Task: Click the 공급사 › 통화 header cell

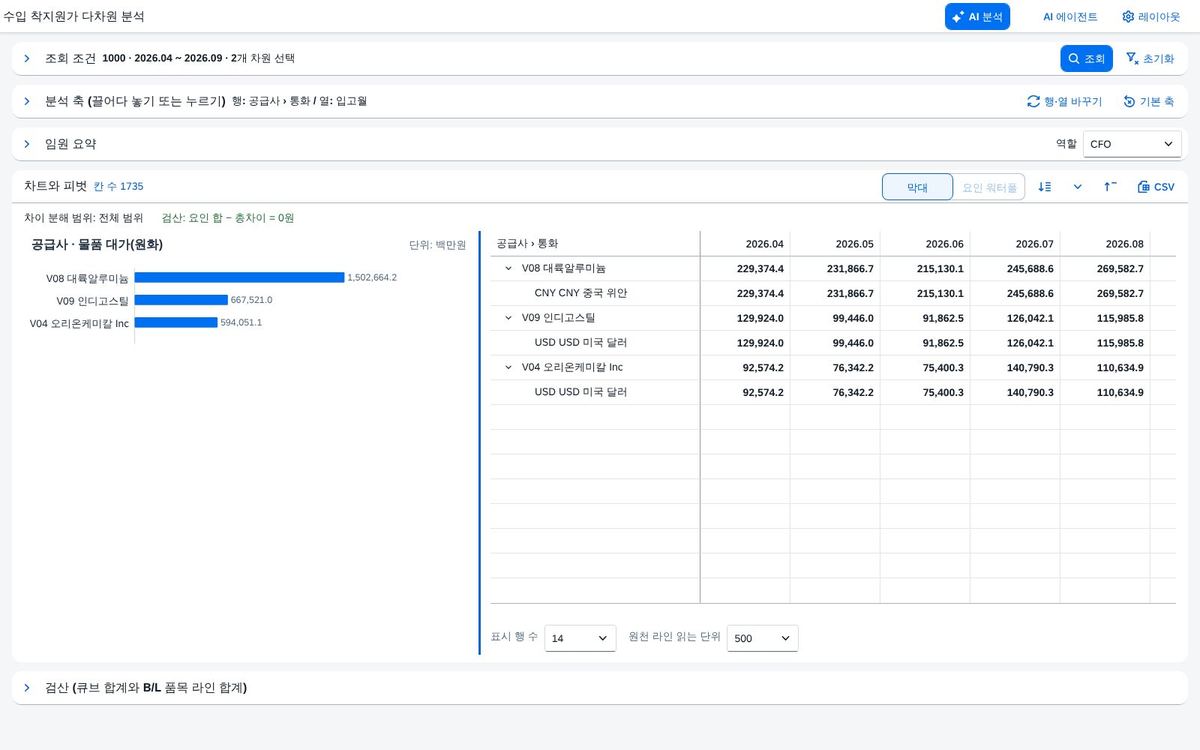Action: (595, 244)
